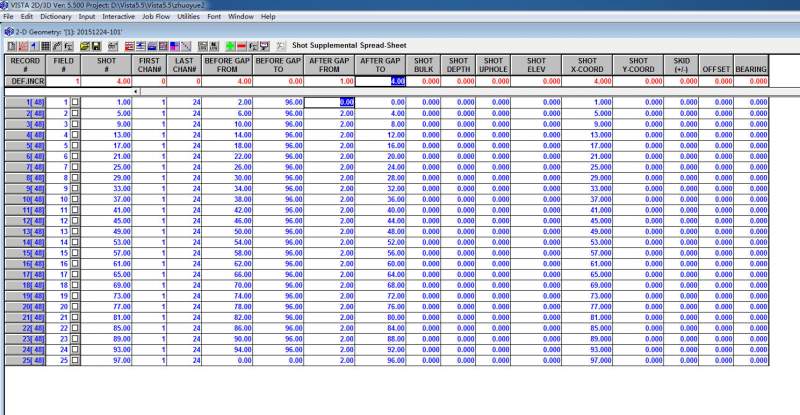Select the row header 1[ 48]
Image resolution: width=800 pixels, height=415 pixels.
[25, 102]
